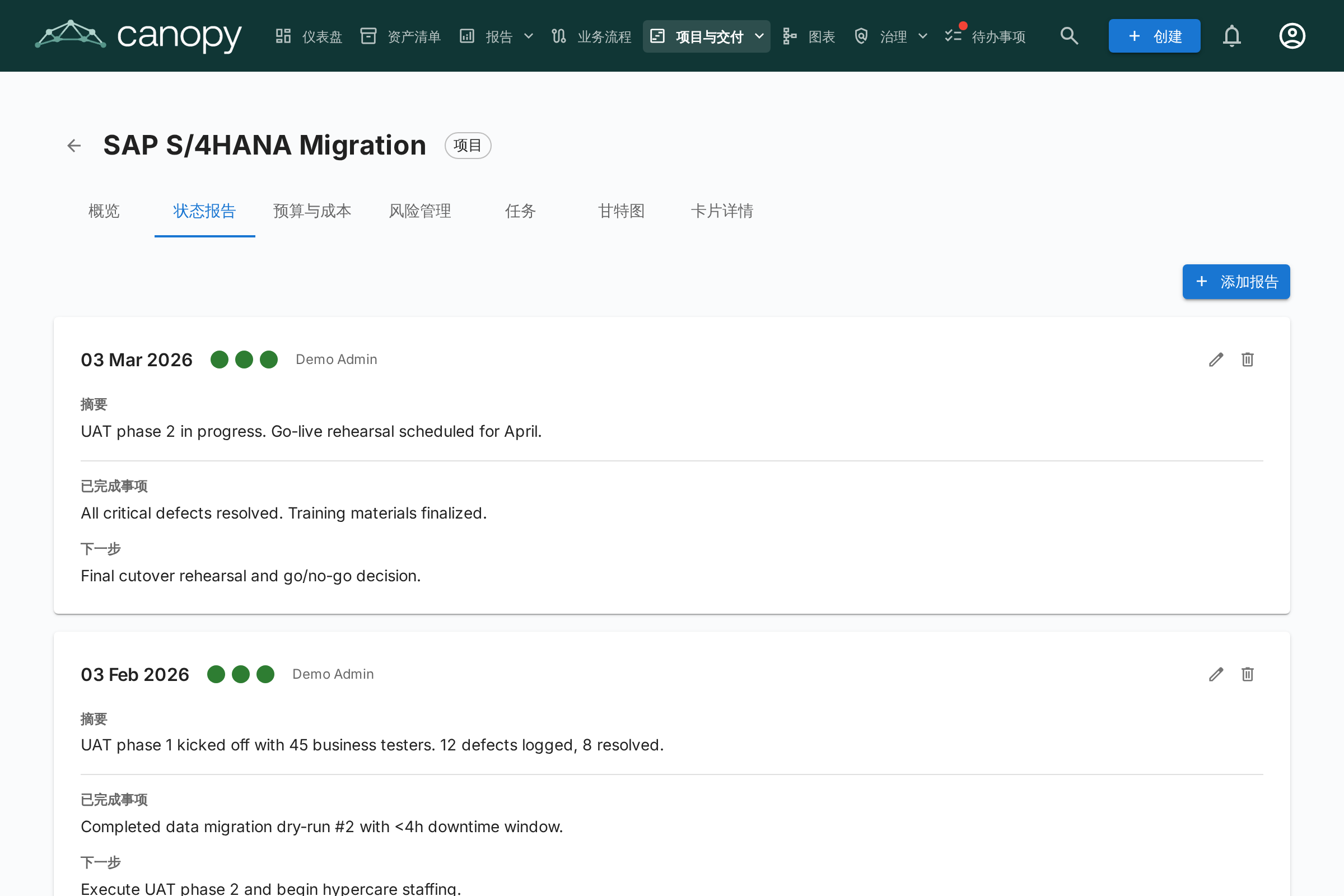Go back using the arrow beside the title

pos(74,146)
